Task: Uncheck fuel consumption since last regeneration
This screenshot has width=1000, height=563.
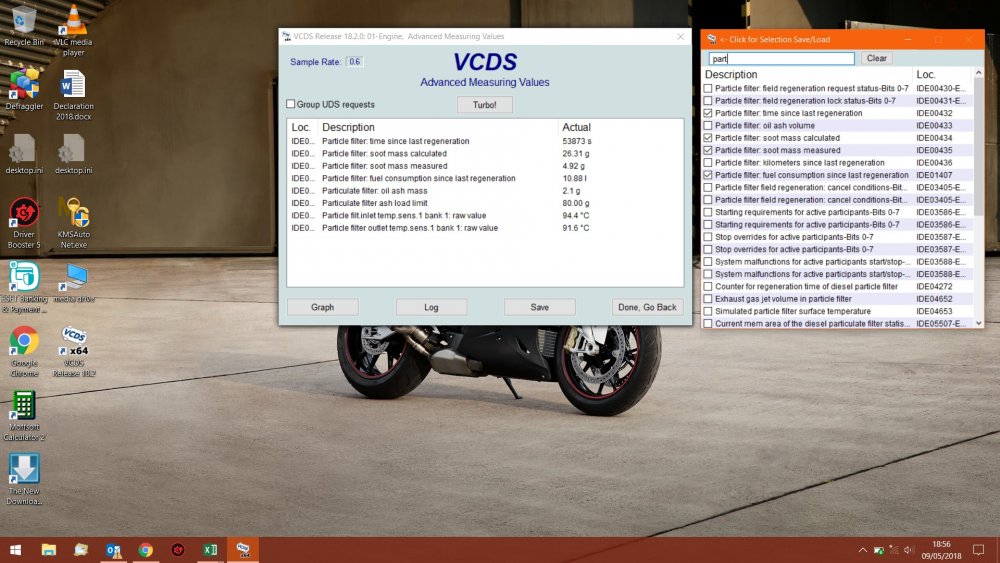Action: click(x=708, y=175)
